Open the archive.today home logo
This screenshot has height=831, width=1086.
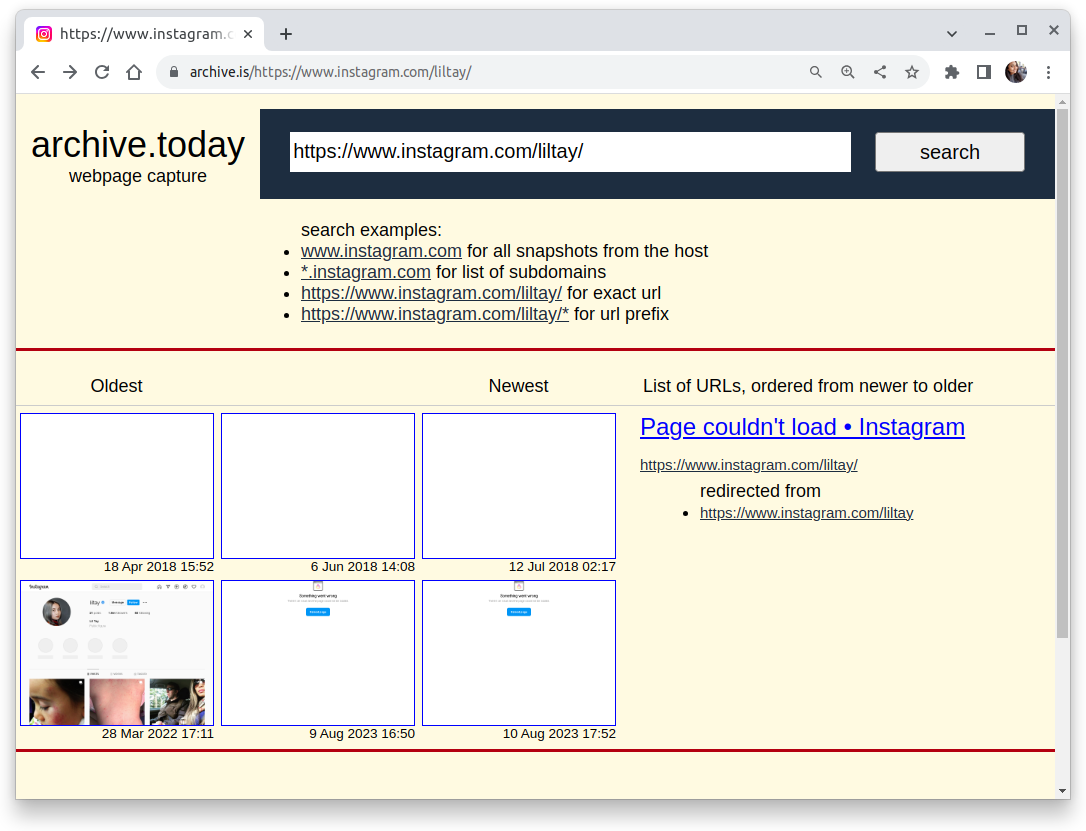(138, 145)
